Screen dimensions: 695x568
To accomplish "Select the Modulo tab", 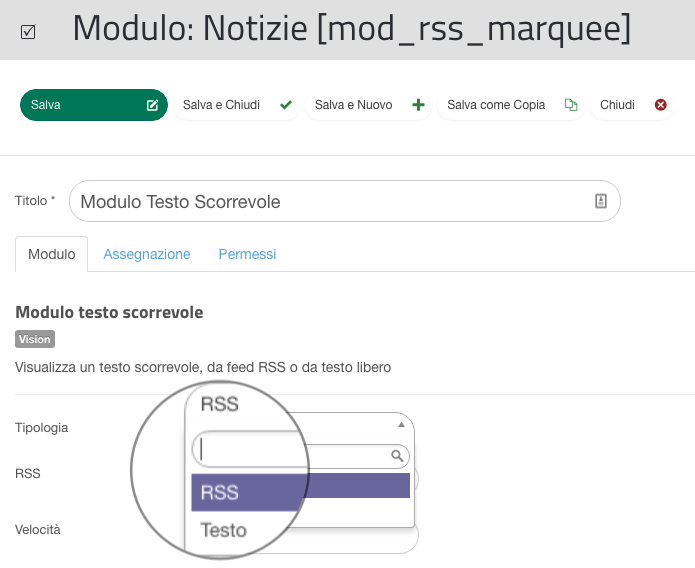I will [51, 254].
